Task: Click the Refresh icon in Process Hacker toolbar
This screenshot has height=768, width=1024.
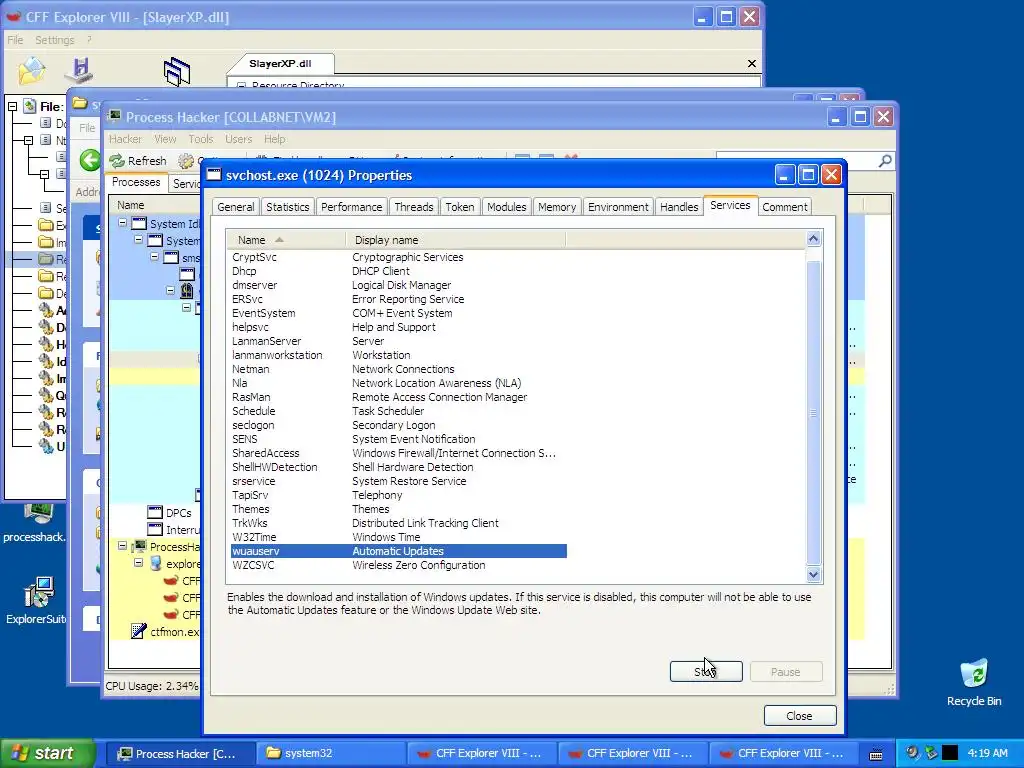Action: tap(117, 161)
